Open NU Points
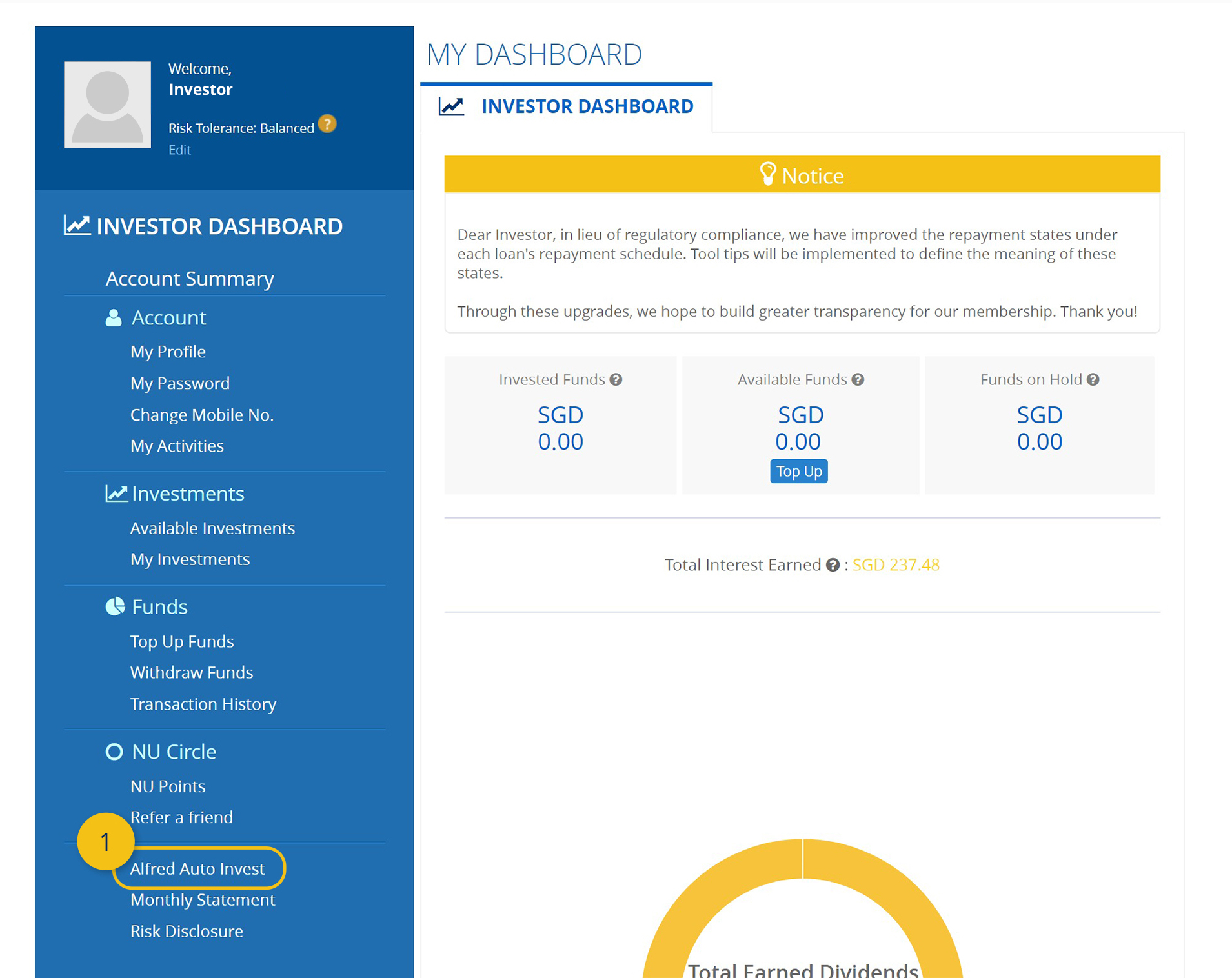The image size is (1232, 978). click(168, 786)
